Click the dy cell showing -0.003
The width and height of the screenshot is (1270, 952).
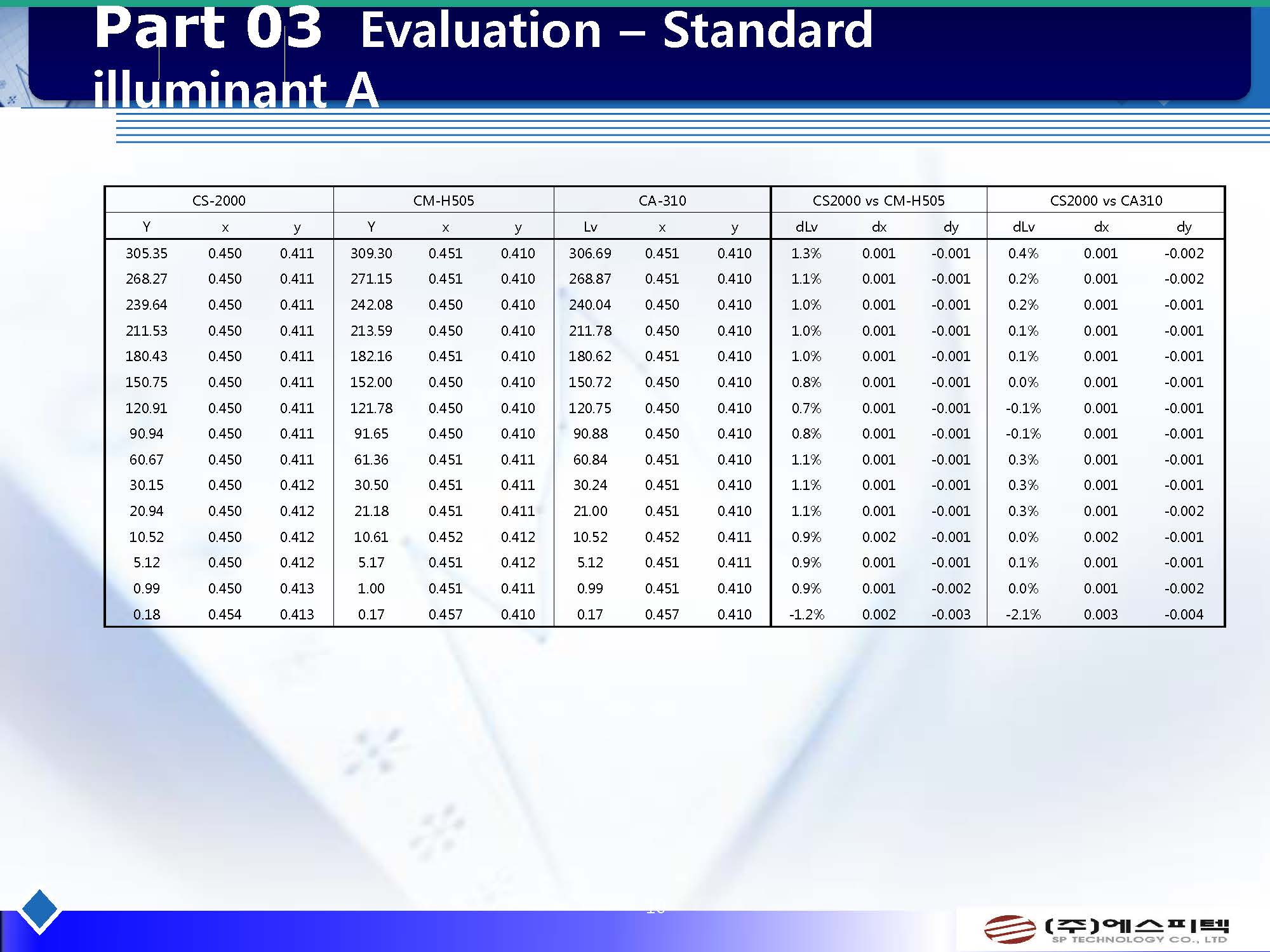(x=951, y=614)
